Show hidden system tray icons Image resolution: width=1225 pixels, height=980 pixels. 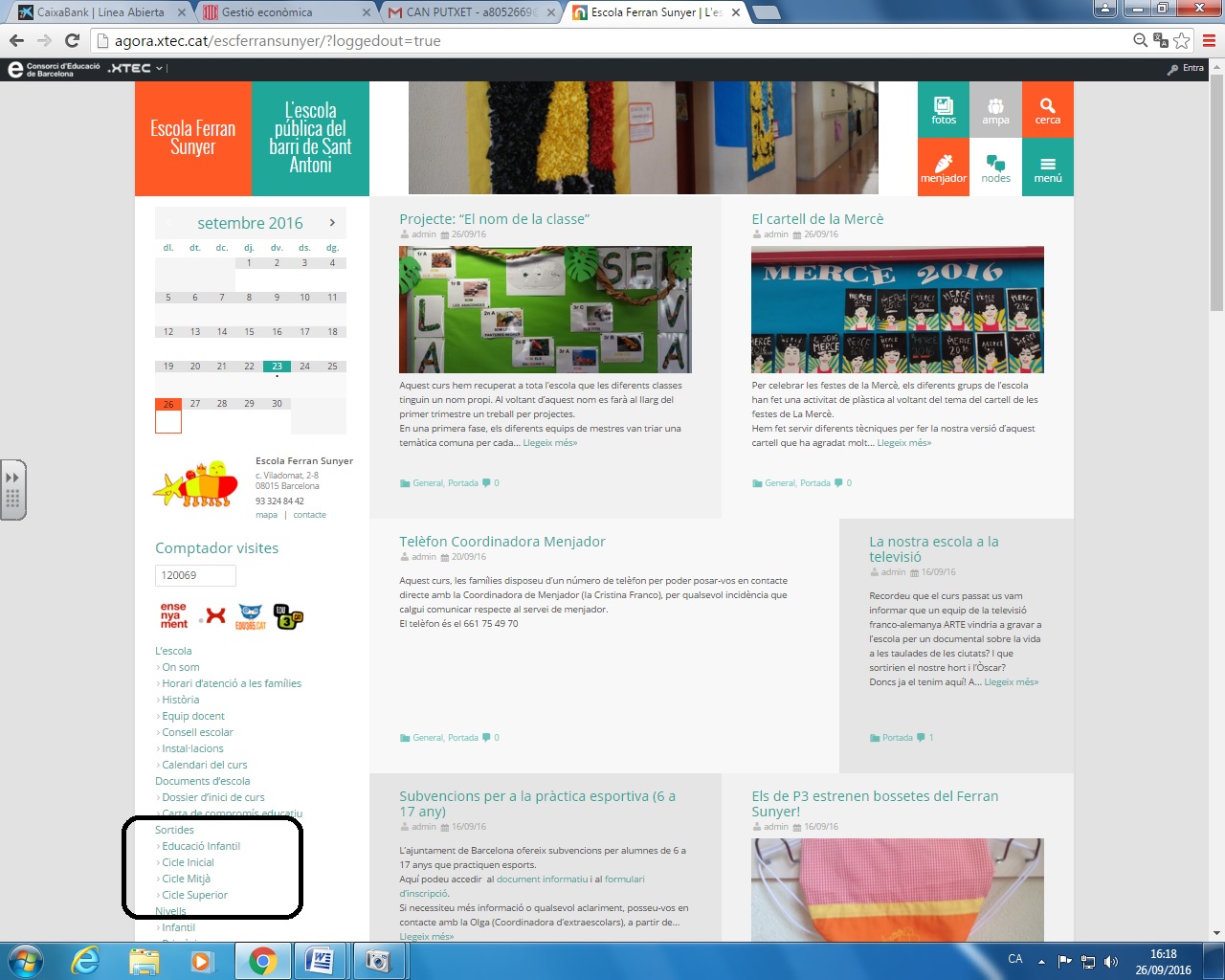(1041, 961)
